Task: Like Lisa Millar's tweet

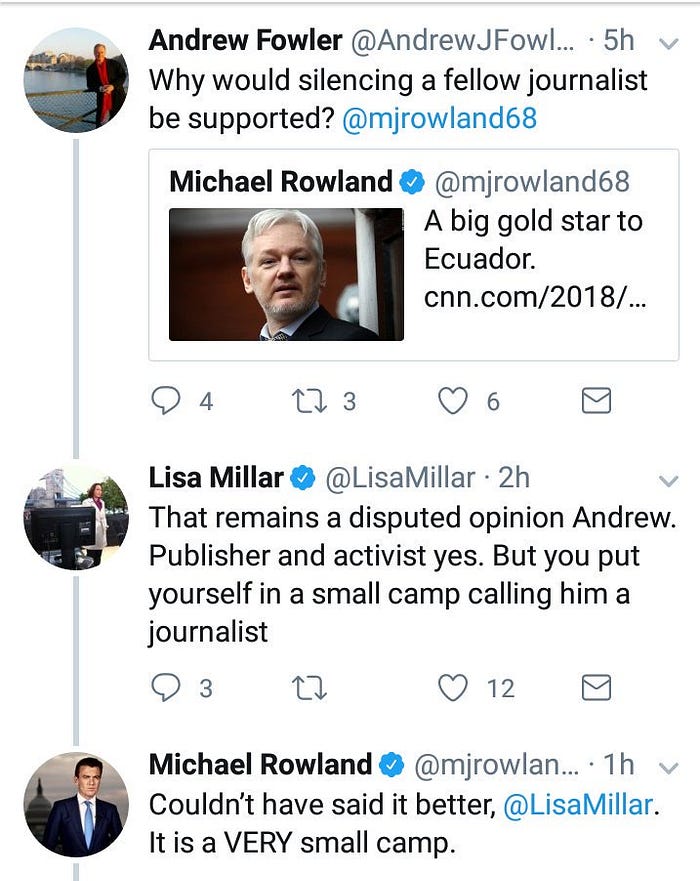Action: tap(453, 688)
